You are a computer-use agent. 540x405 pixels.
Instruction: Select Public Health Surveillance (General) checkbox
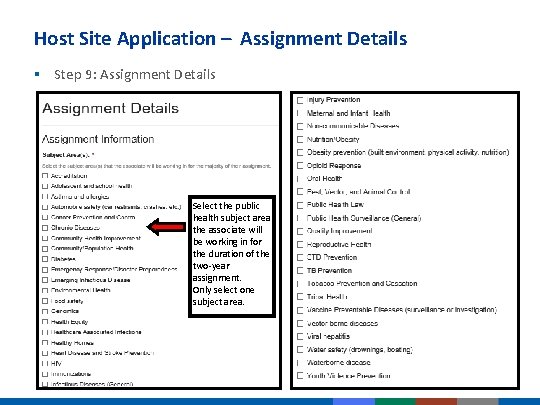(300, 218)
